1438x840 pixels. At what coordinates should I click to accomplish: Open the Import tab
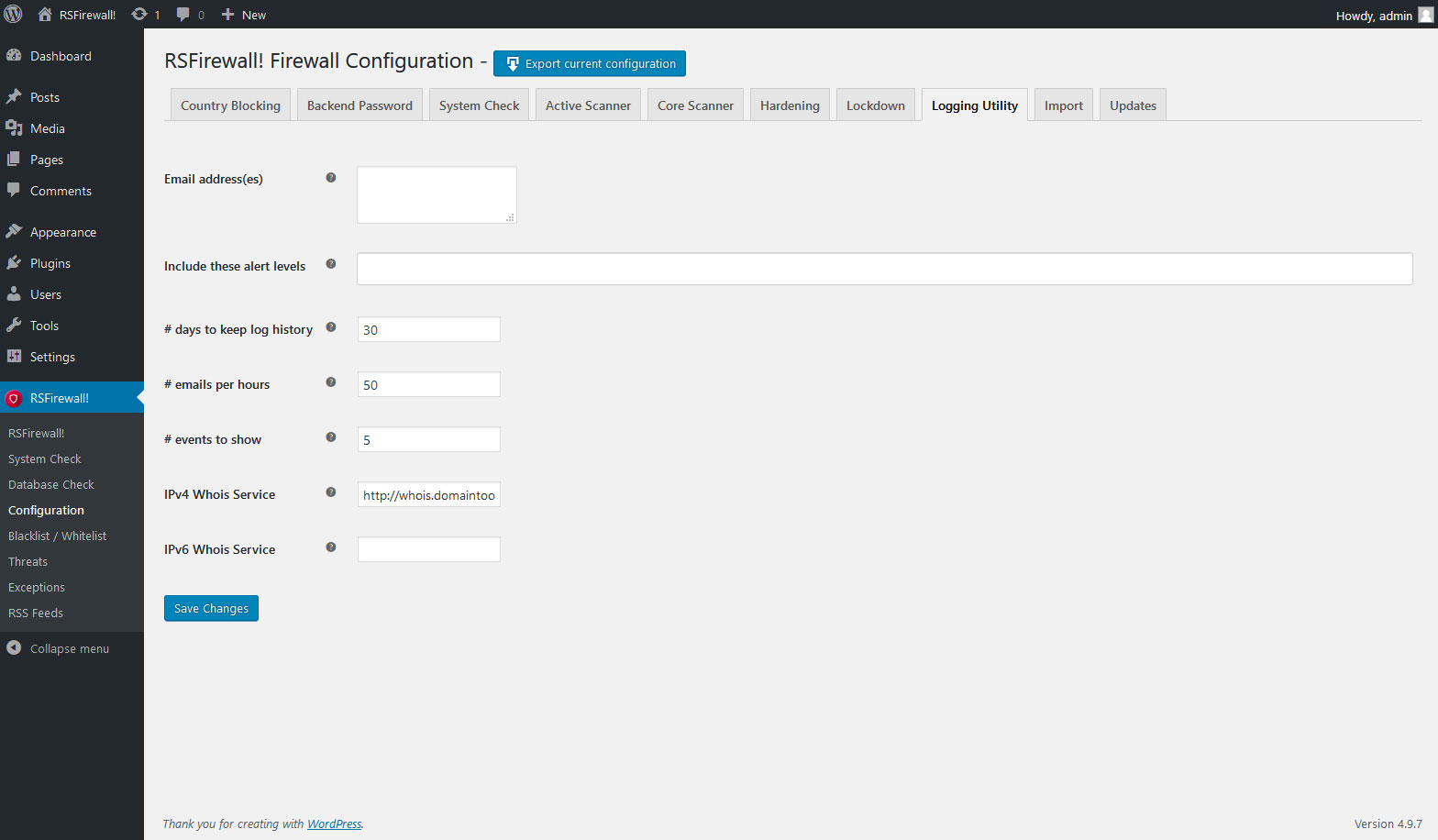pos(1063,105)
